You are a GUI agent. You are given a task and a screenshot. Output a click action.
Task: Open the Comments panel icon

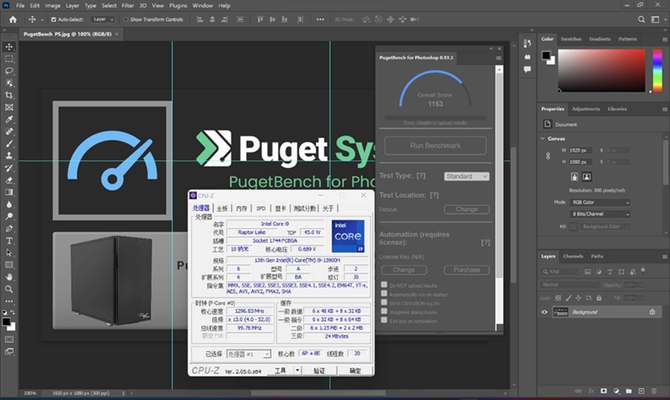click(x=527, y=69)
